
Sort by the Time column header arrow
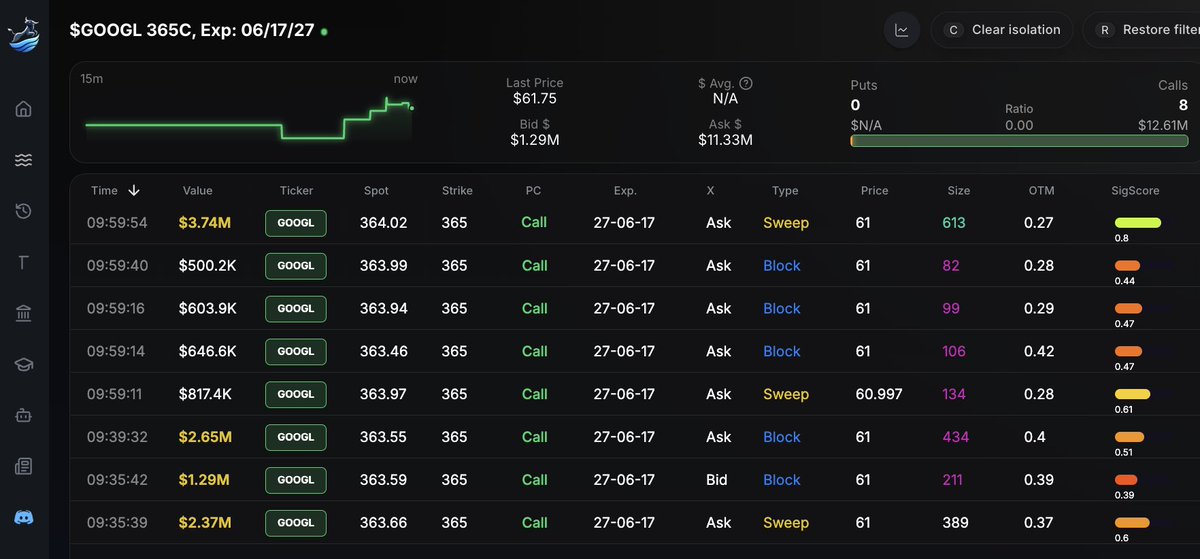[x=134, y=190]
